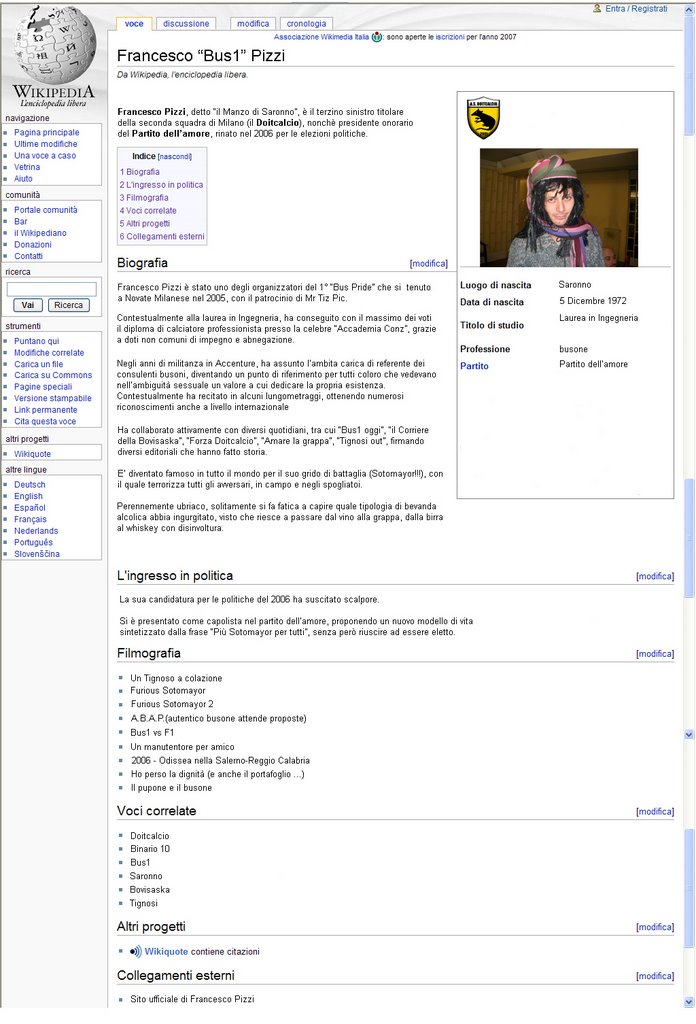Open Una voce a caso
This screenshot has width=696, height=1024.
point(45,155)
